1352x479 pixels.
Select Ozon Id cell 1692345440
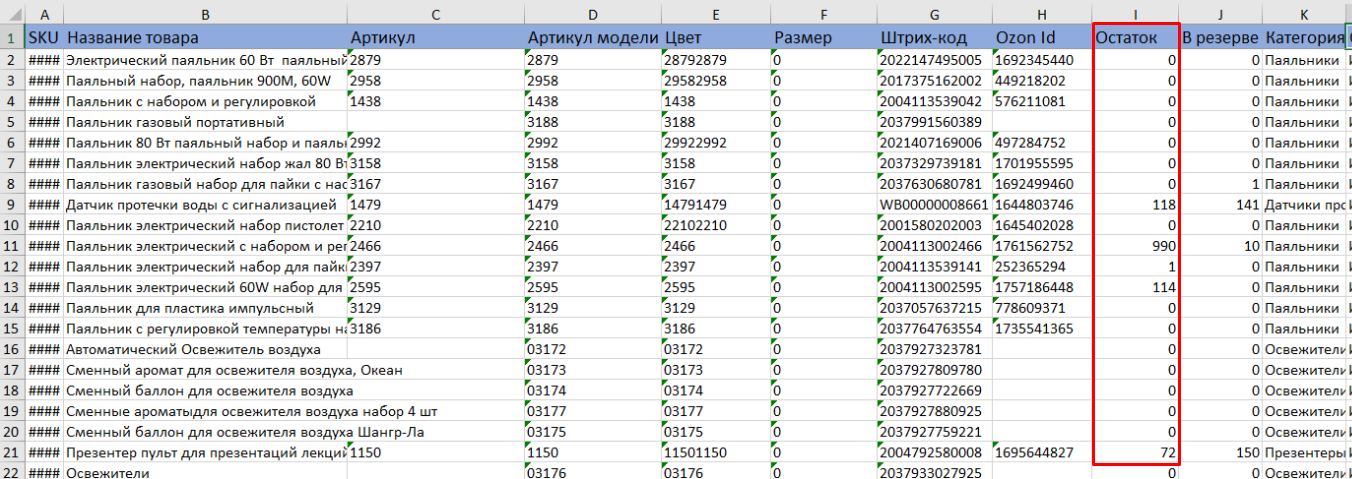coord(1040,60)
